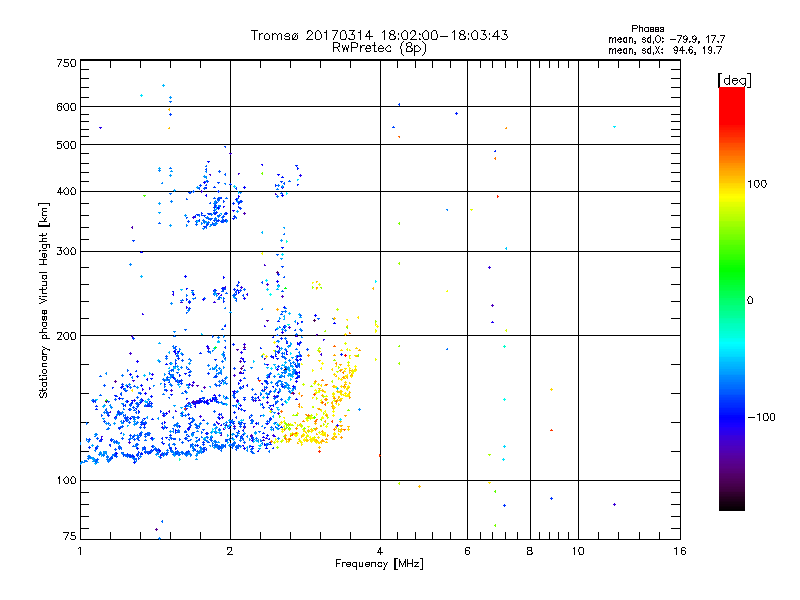Viewport: 800px width, 600px height.
Task: Click the 'mean, sd,O: -79.9, 17.7' line
Action: pos(666,39)
